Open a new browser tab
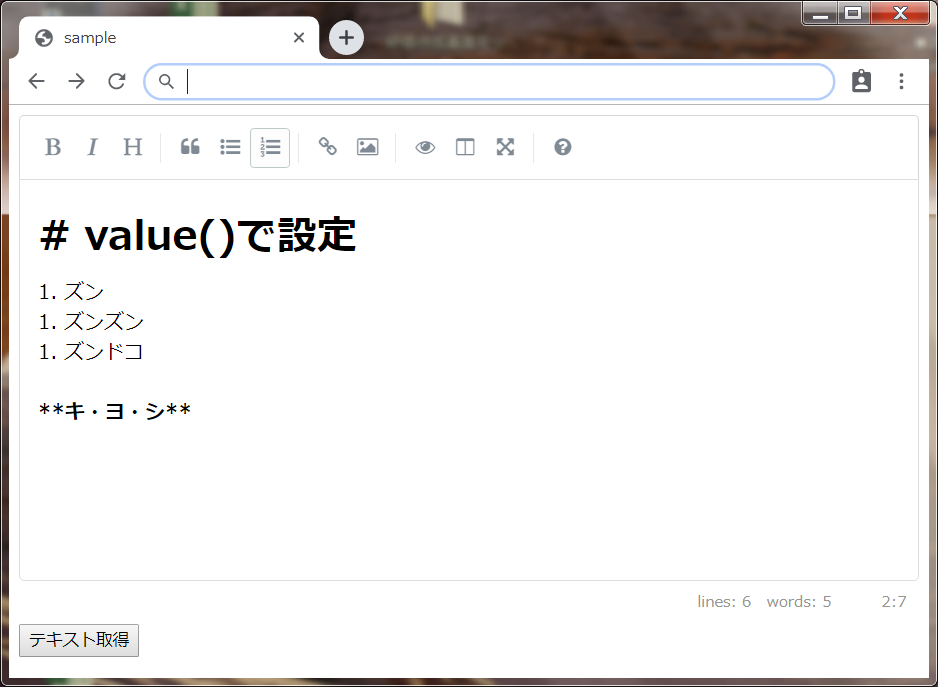 pyautogui.click(x=346, y=38)
